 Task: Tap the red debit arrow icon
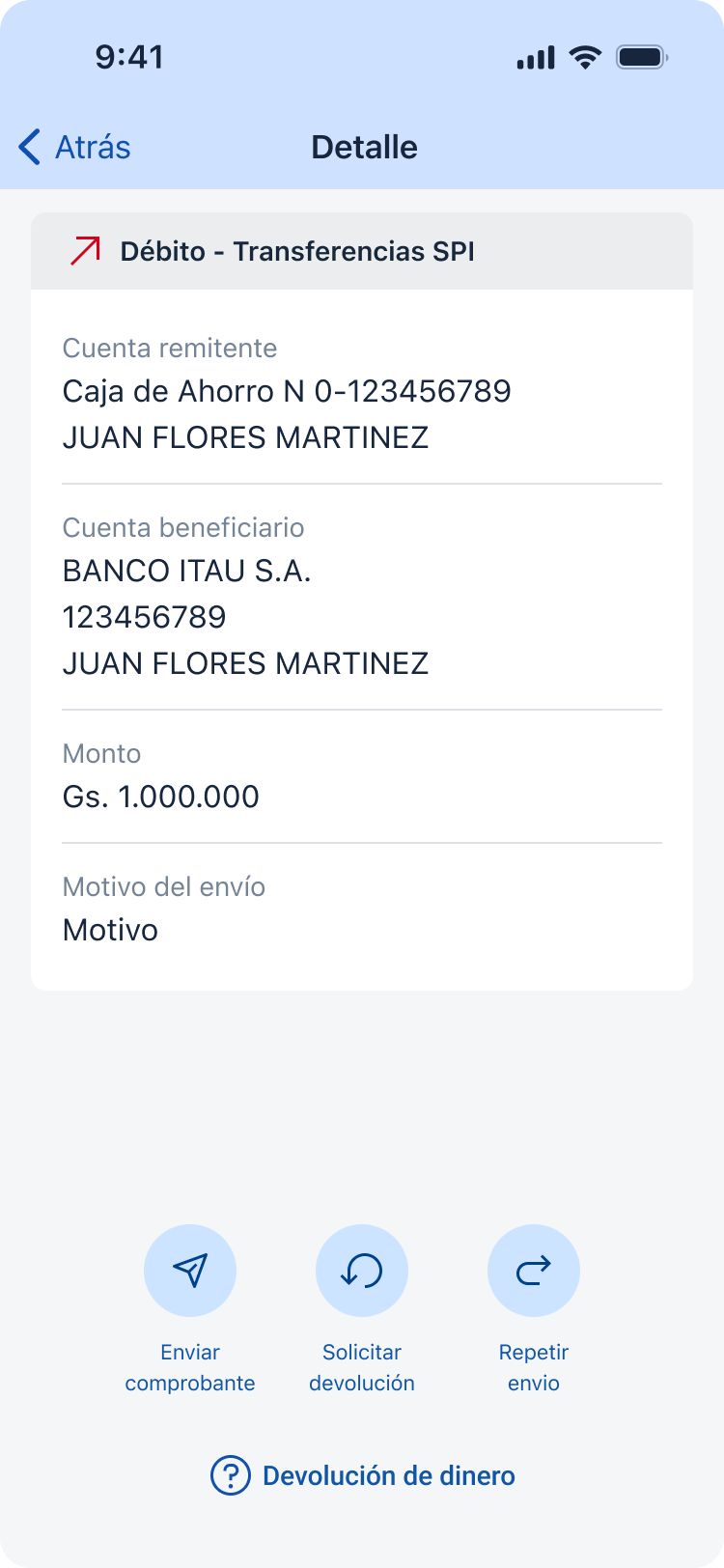tap(85, 251)
